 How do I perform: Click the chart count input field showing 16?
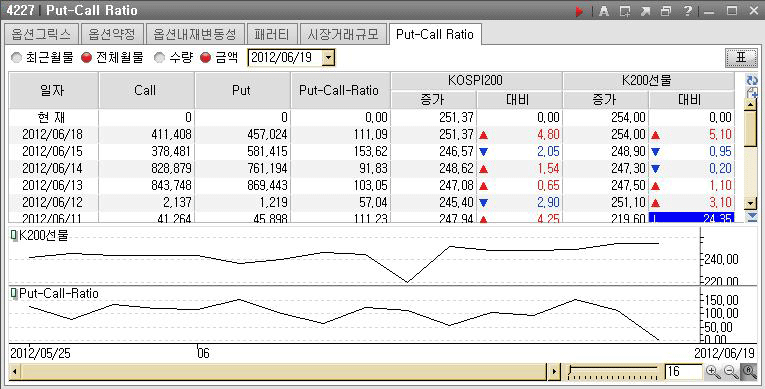coord(684,371)
